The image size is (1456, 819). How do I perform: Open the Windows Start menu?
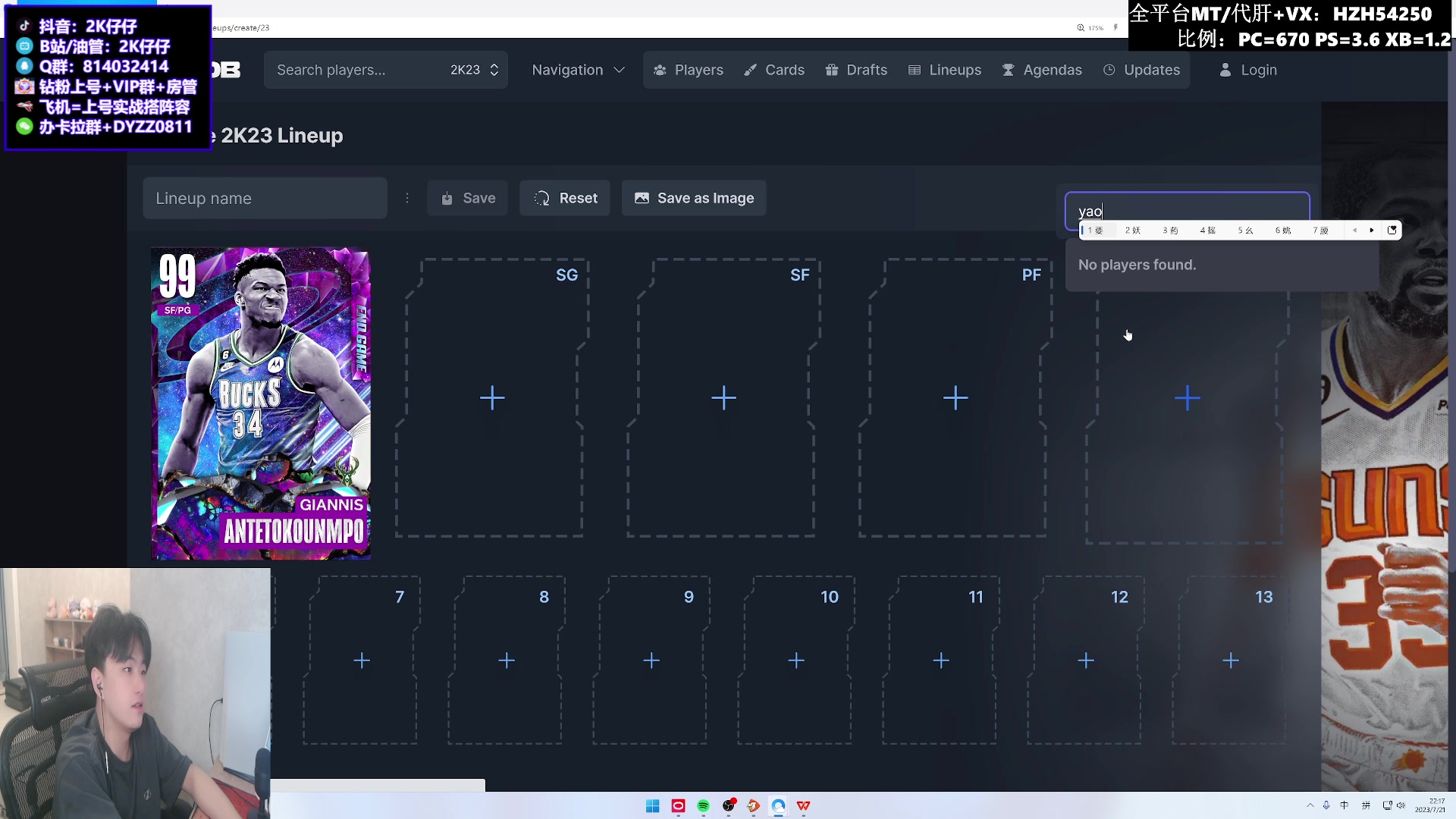click(653, 806)
